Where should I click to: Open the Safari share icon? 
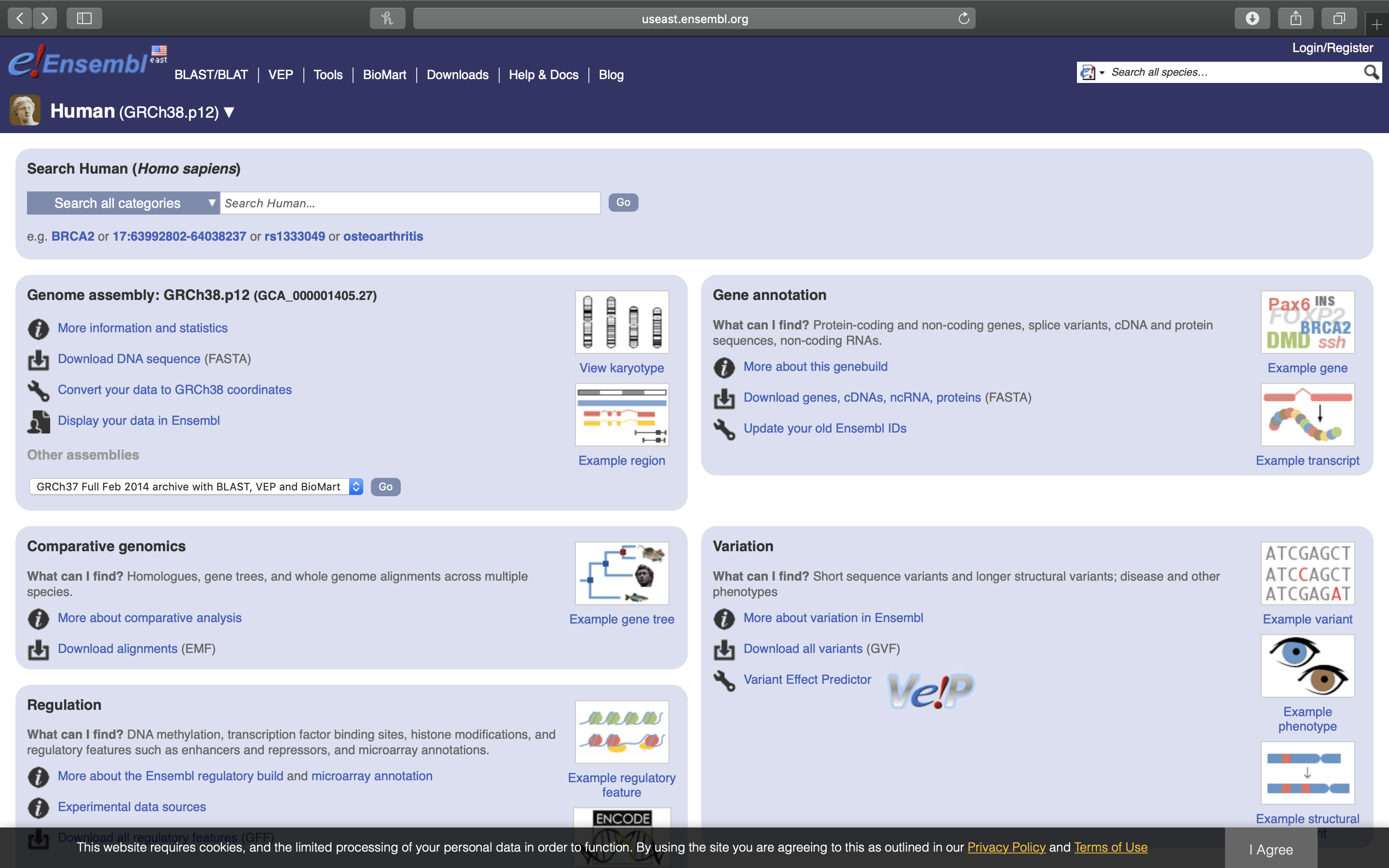point(1296,18)
